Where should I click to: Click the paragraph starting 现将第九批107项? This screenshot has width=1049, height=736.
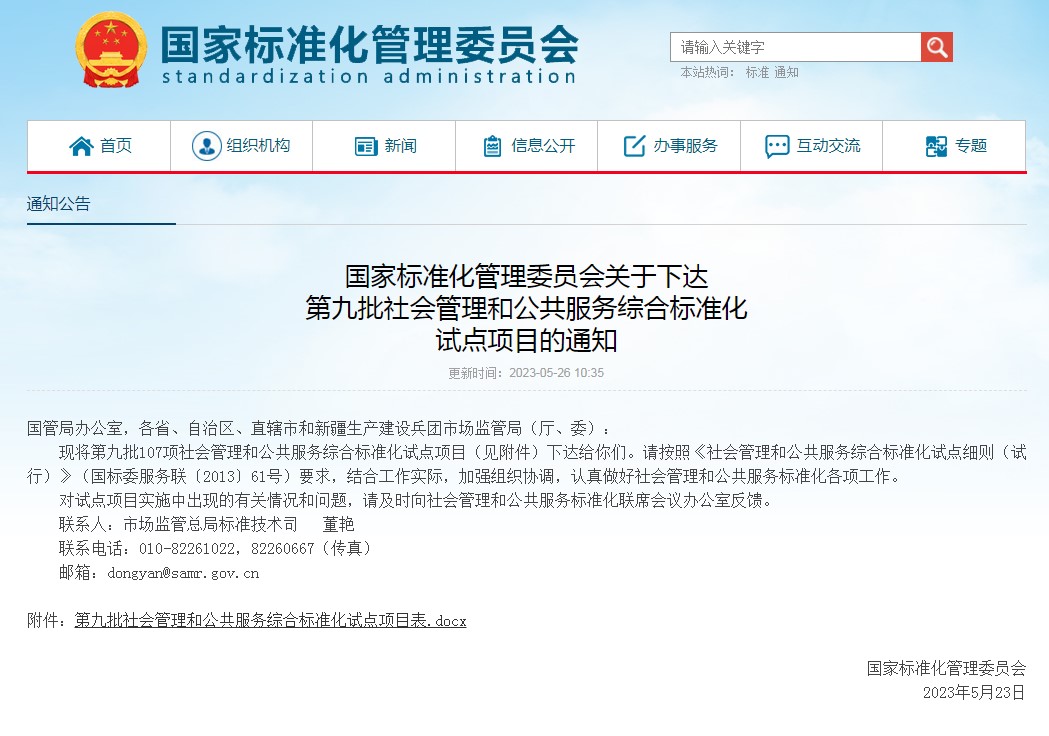point(527,464)
